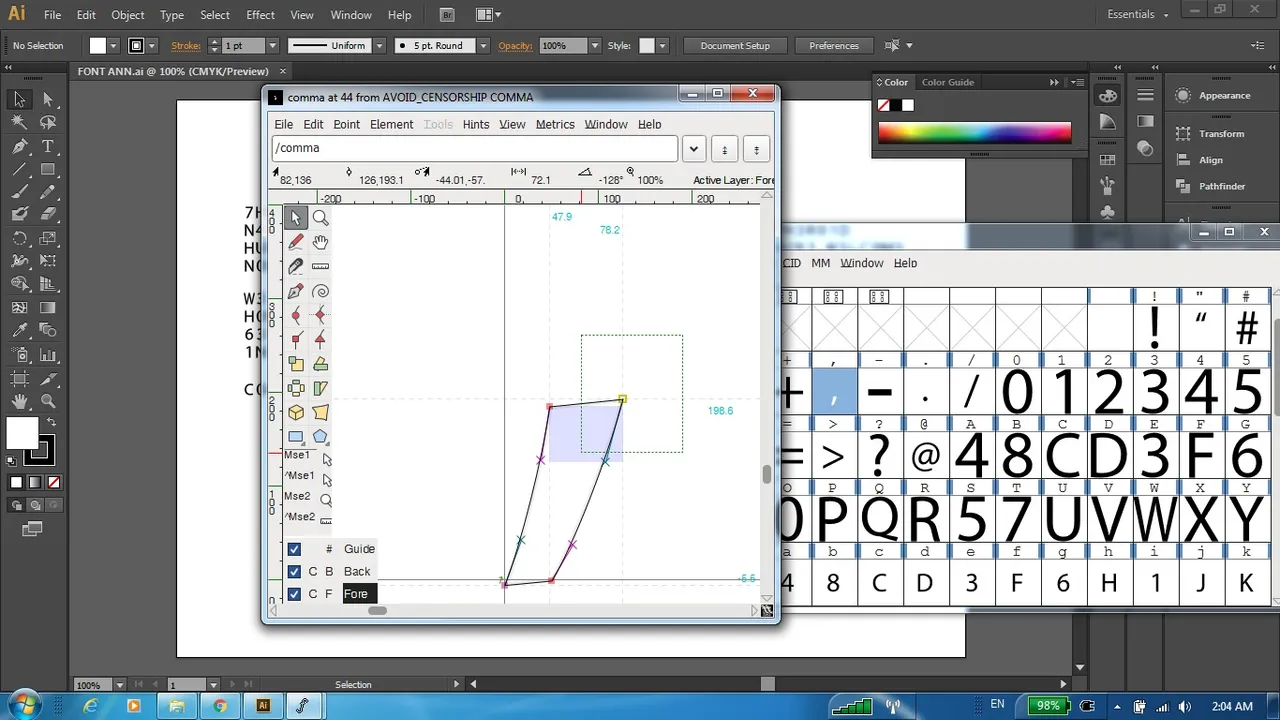Screen dimensions: 1280x720
Task: Select Illustrator's Type tool
Action: click(47, 148)
